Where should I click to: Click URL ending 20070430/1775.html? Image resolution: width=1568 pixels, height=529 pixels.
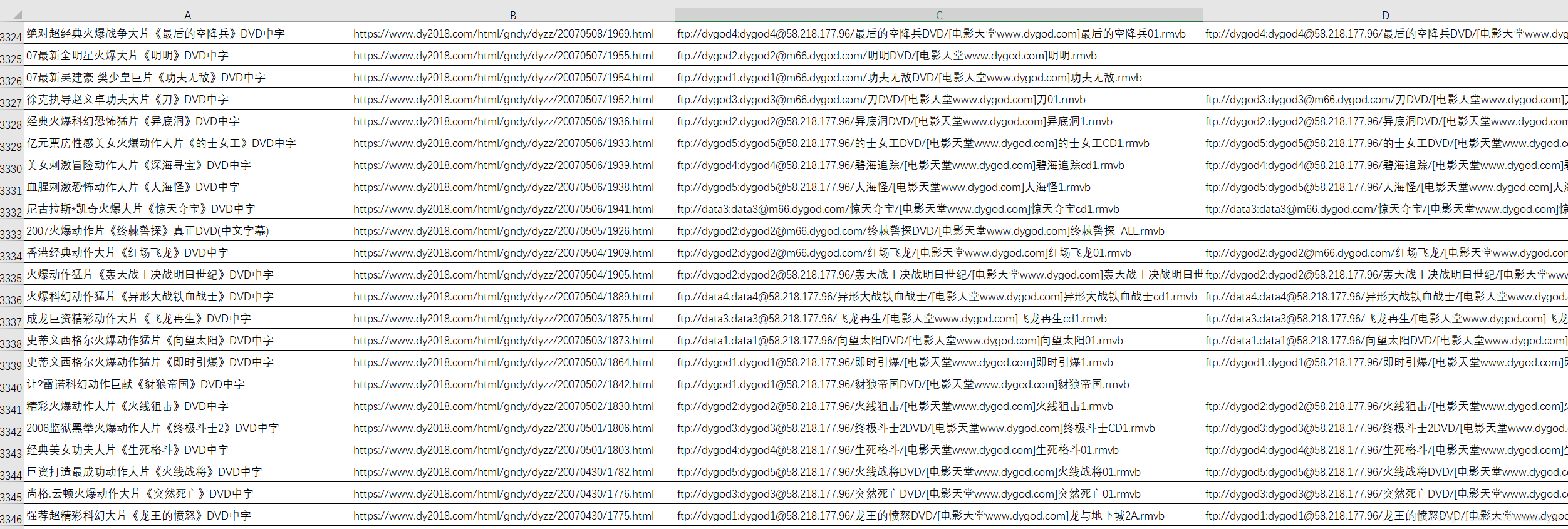504,516
